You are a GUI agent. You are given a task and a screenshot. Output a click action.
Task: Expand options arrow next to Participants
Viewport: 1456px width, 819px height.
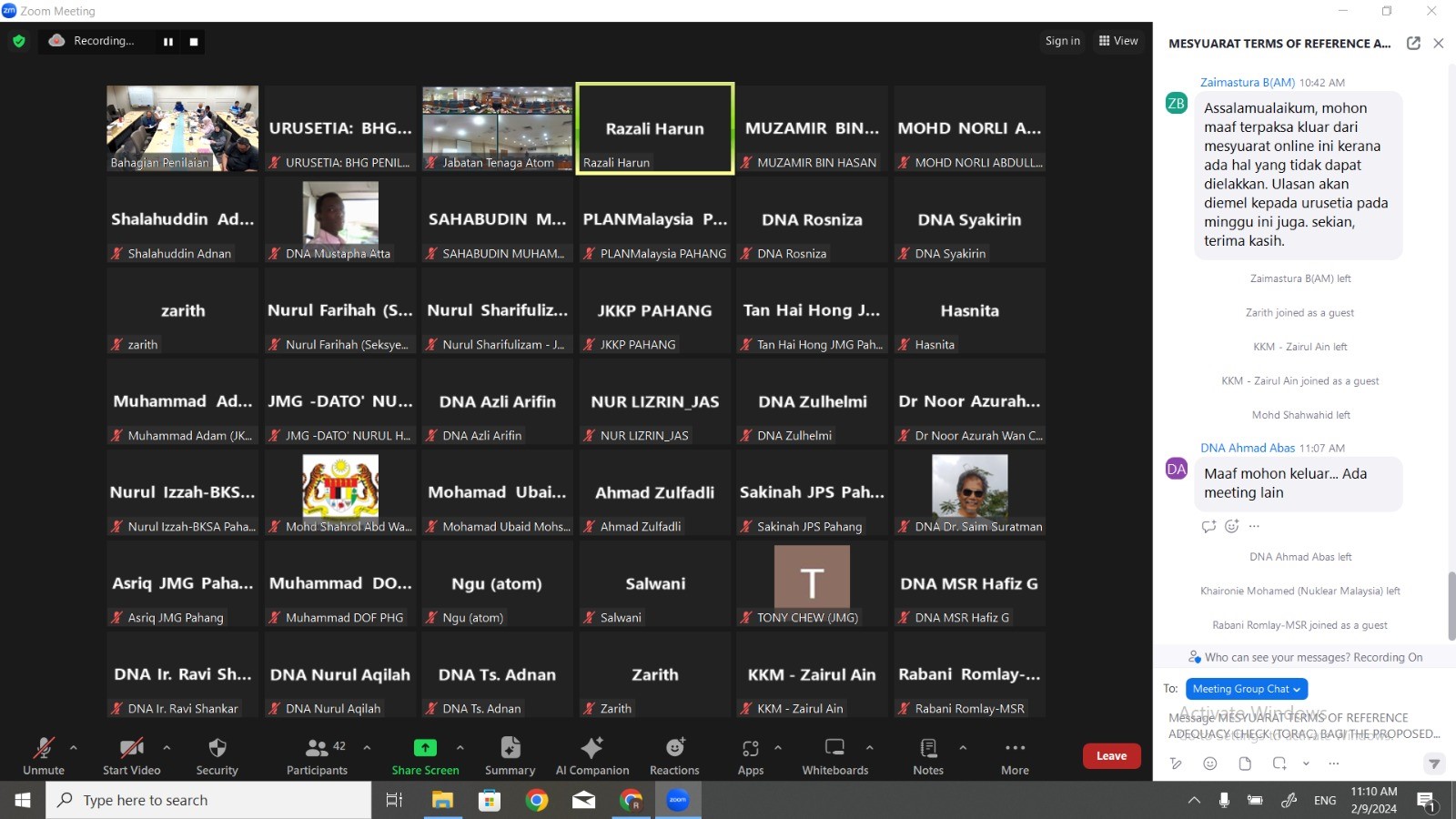(x=367, y=748)
